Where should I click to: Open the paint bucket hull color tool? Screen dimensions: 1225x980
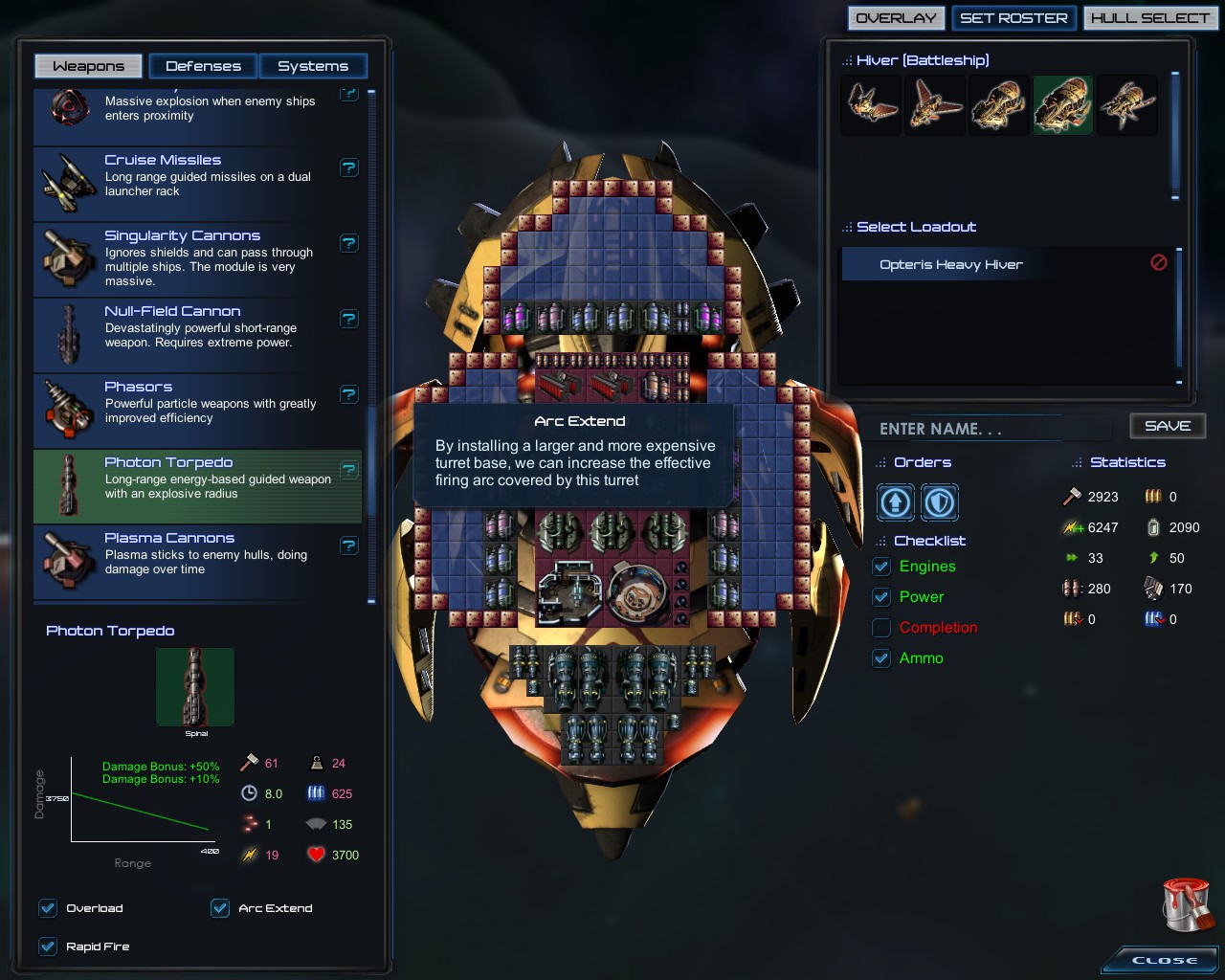(x=1188, y=904)
